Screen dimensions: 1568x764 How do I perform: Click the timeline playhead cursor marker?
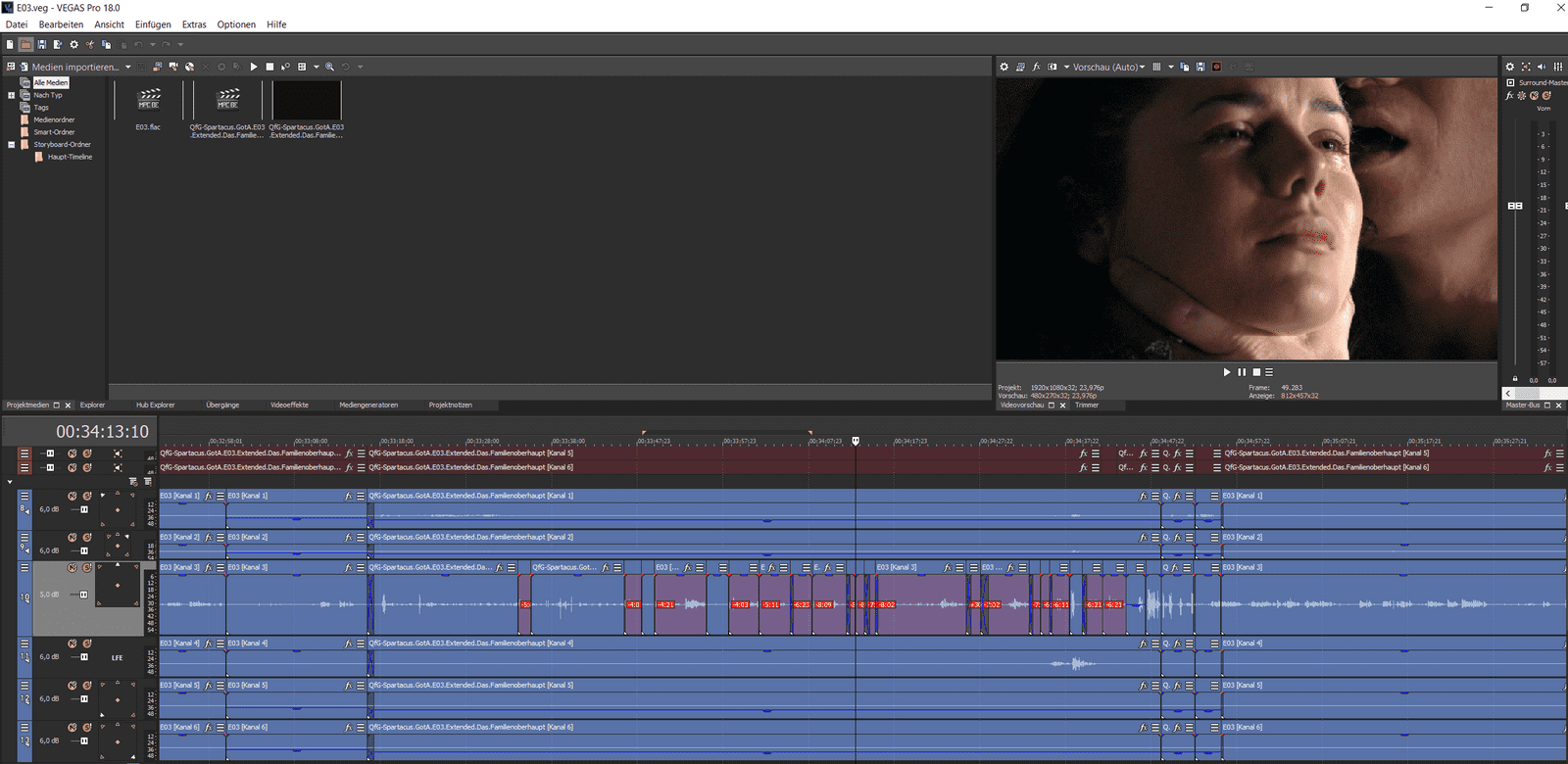point(856,441)
